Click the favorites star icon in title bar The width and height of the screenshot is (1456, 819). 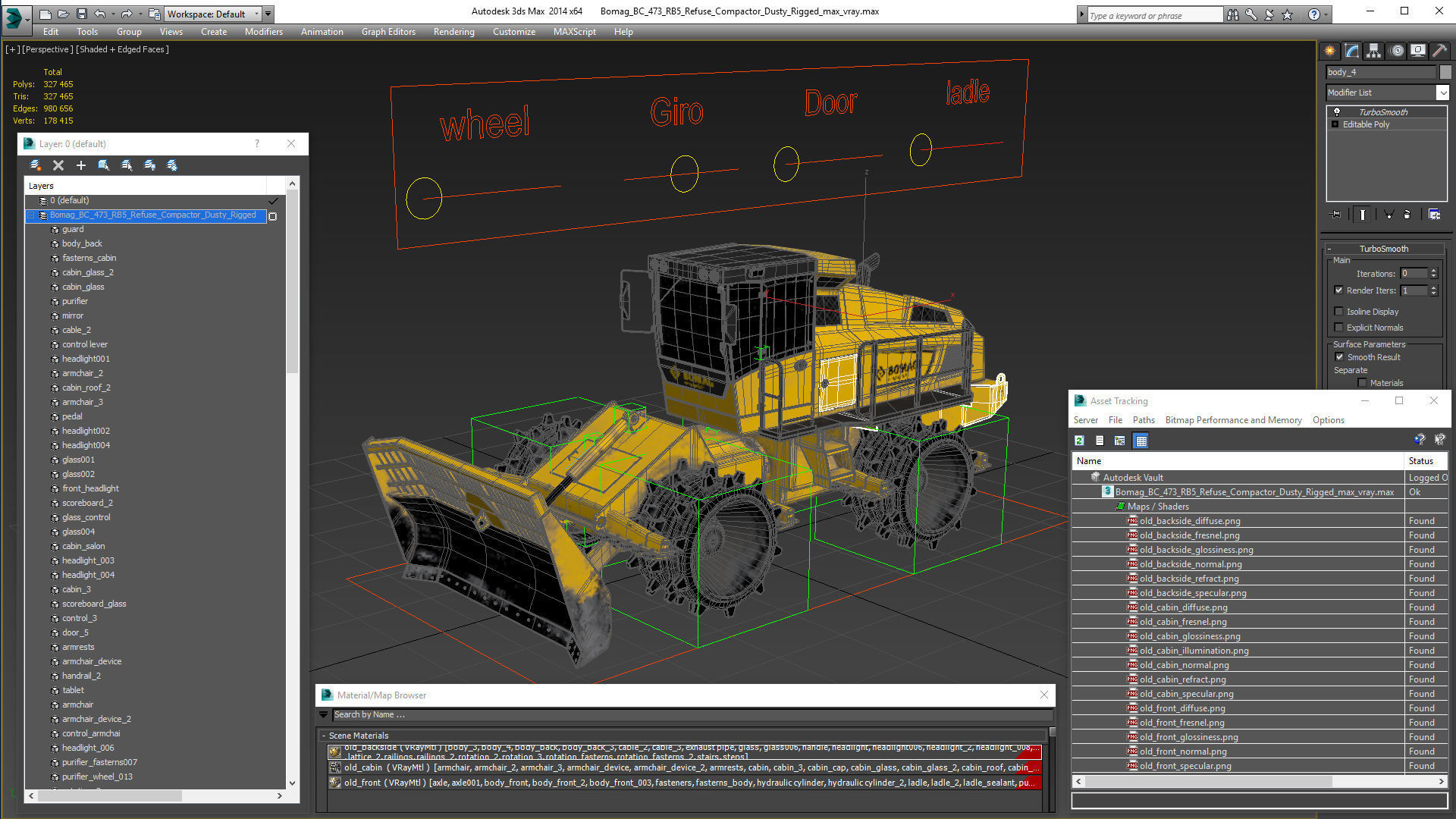click(1287, 14)
